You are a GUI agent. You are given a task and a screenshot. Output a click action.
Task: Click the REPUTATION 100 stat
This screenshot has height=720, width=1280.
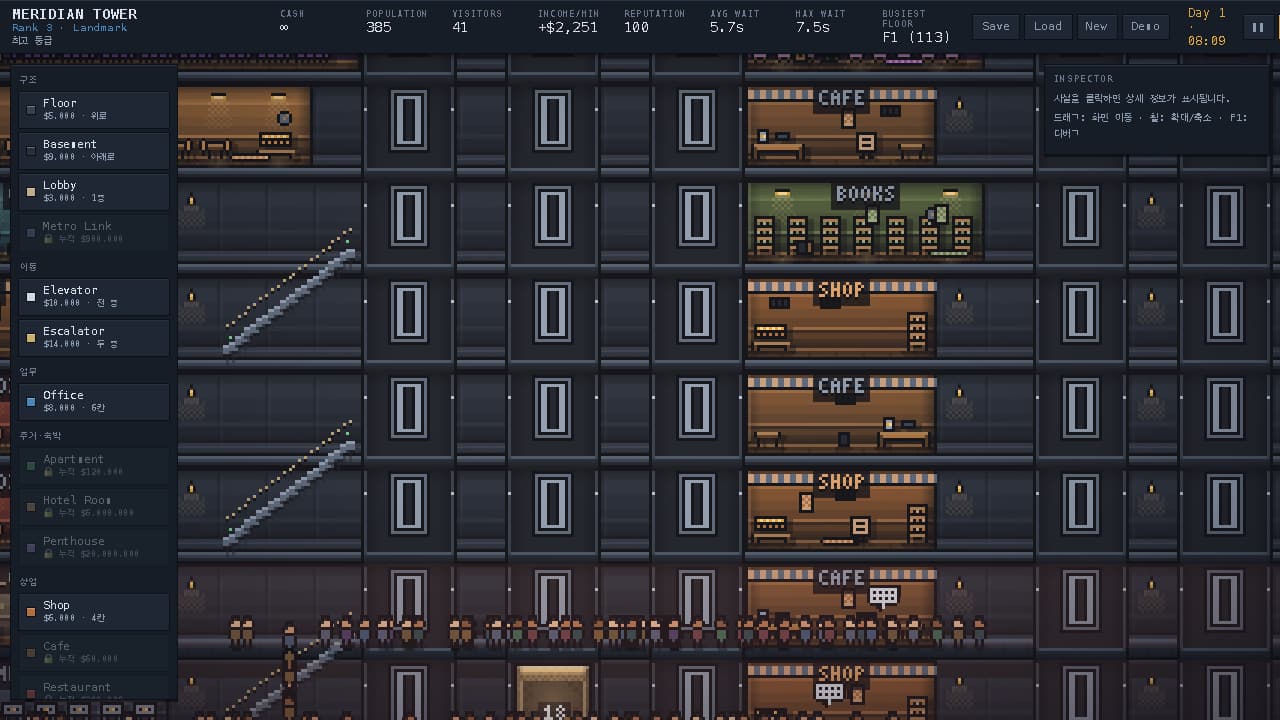point(654,22)
